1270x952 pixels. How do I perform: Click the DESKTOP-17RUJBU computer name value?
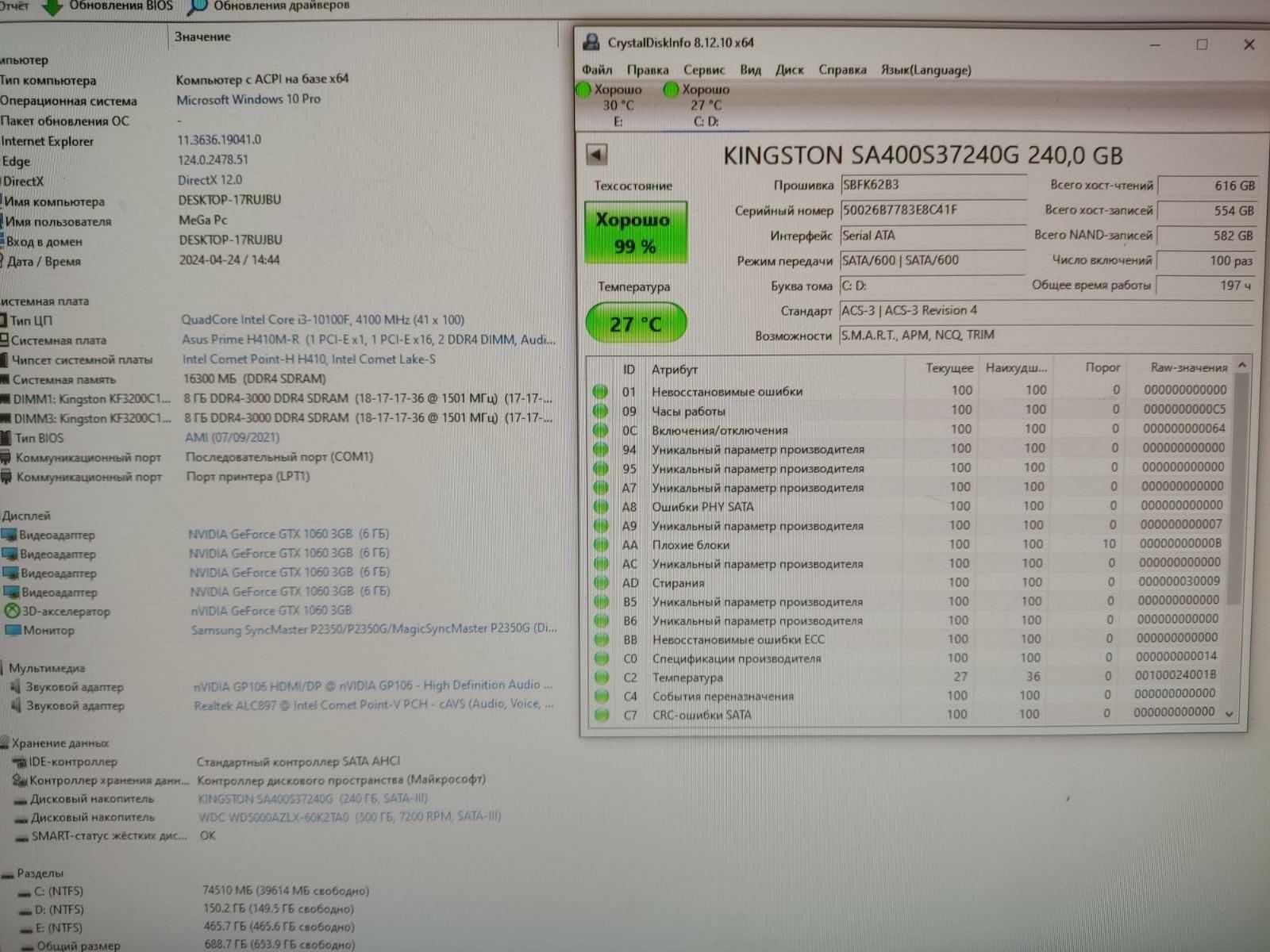(229, 200)
